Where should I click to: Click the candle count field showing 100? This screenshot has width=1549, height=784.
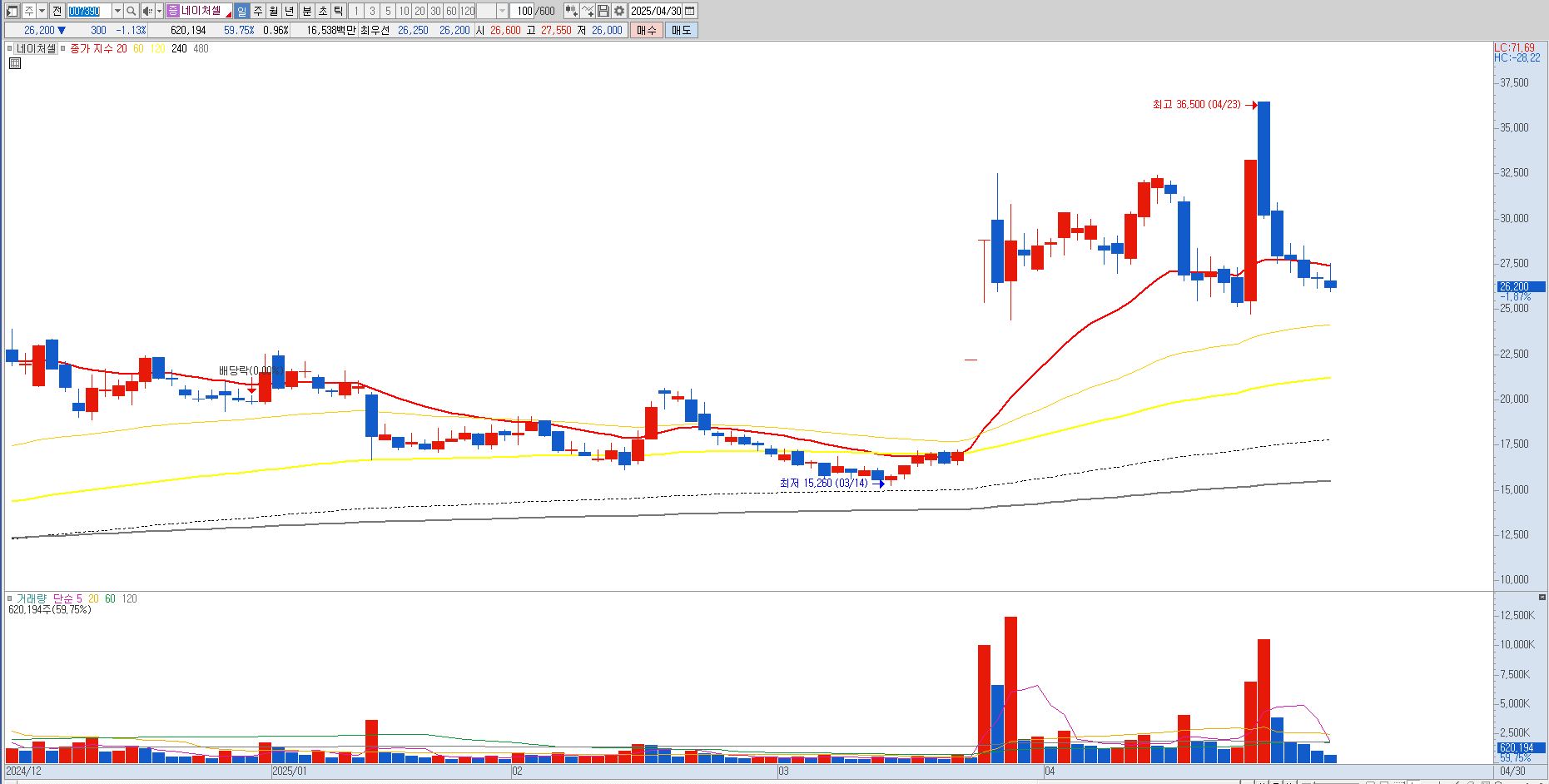coord(523,11)
